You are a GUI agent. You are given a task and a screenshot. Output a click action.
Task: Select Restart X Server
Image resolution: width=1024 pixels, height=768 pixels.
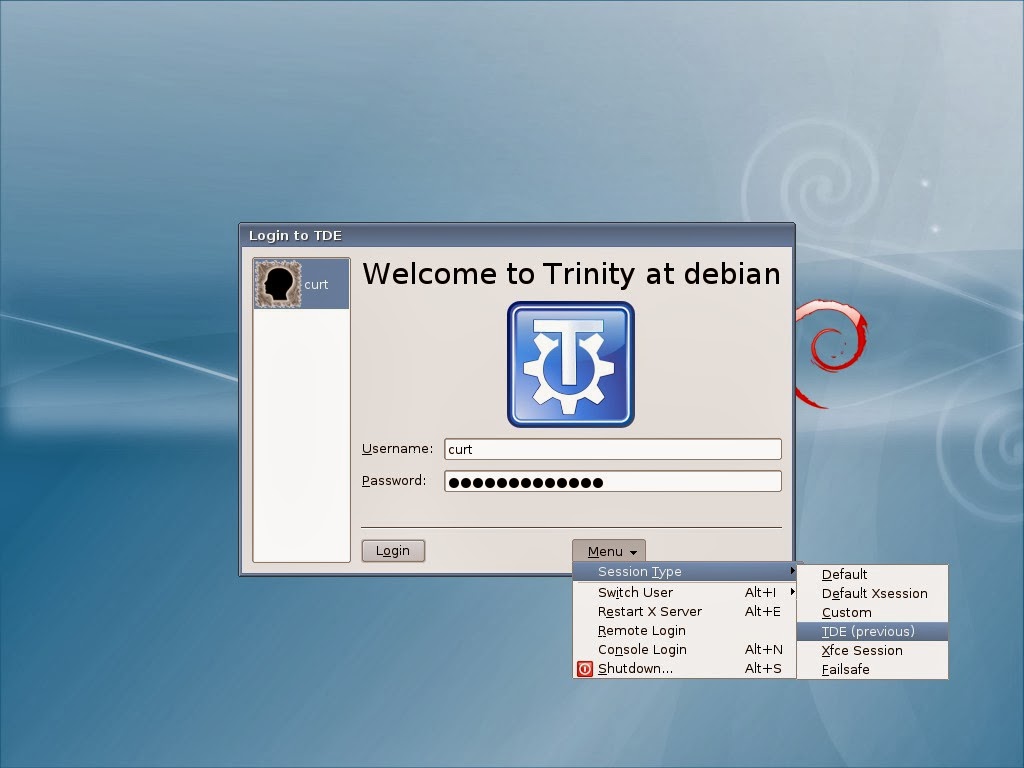648,611
